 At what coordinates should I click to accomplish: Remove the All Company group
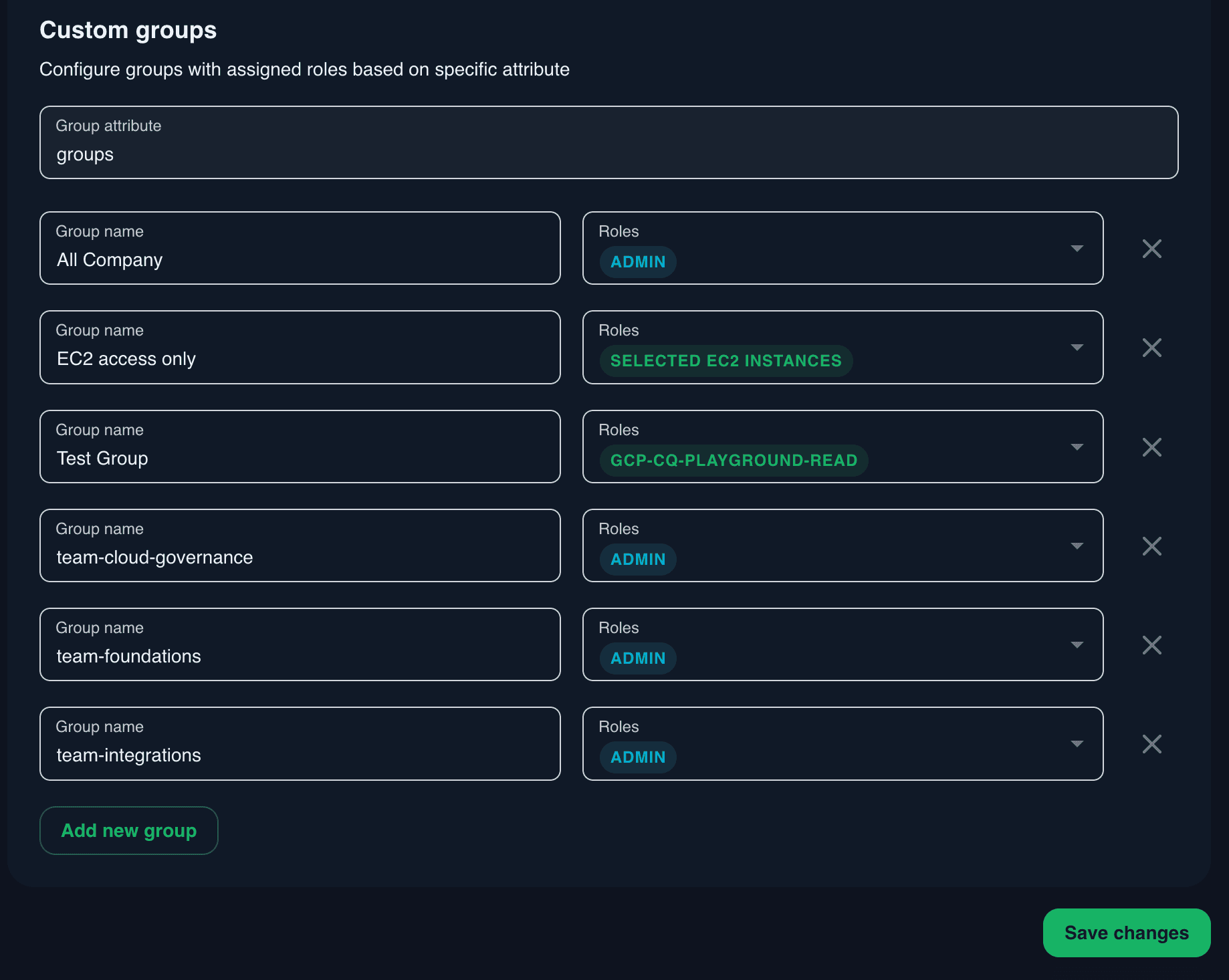(x=1151, y=248)
